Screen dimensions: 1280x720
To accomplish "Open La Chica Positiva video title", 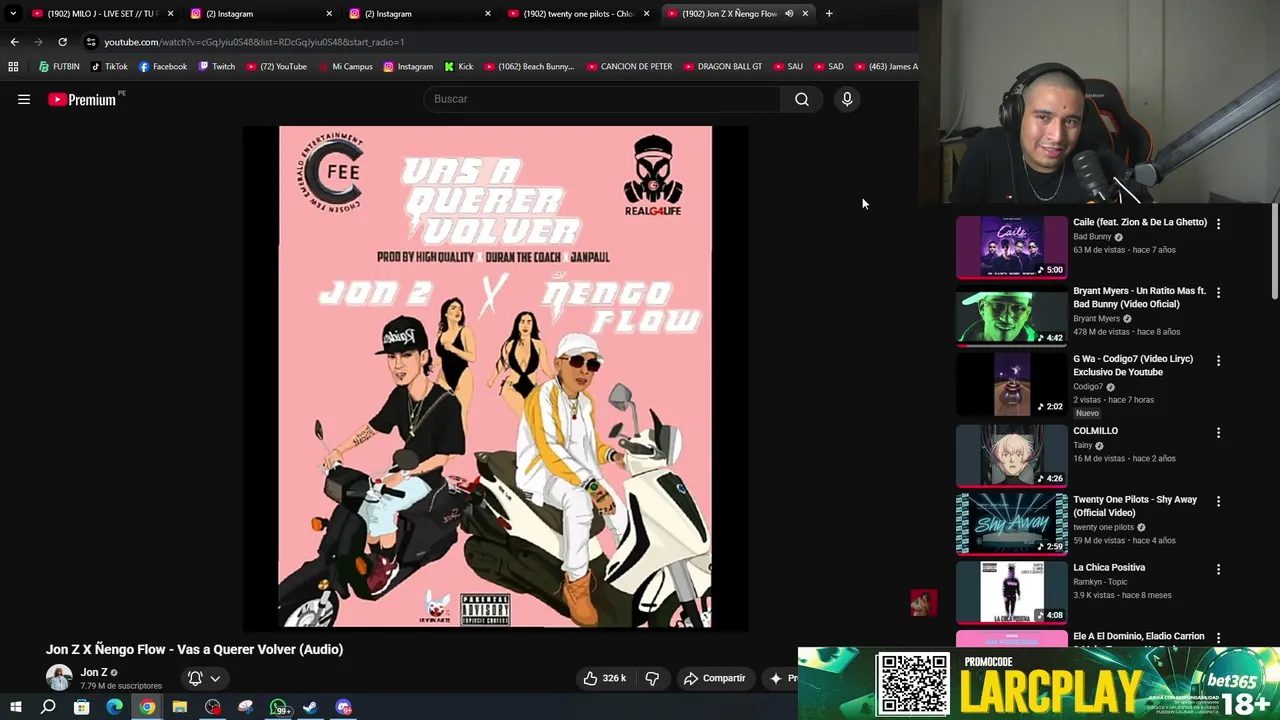I will [1109, 568].
